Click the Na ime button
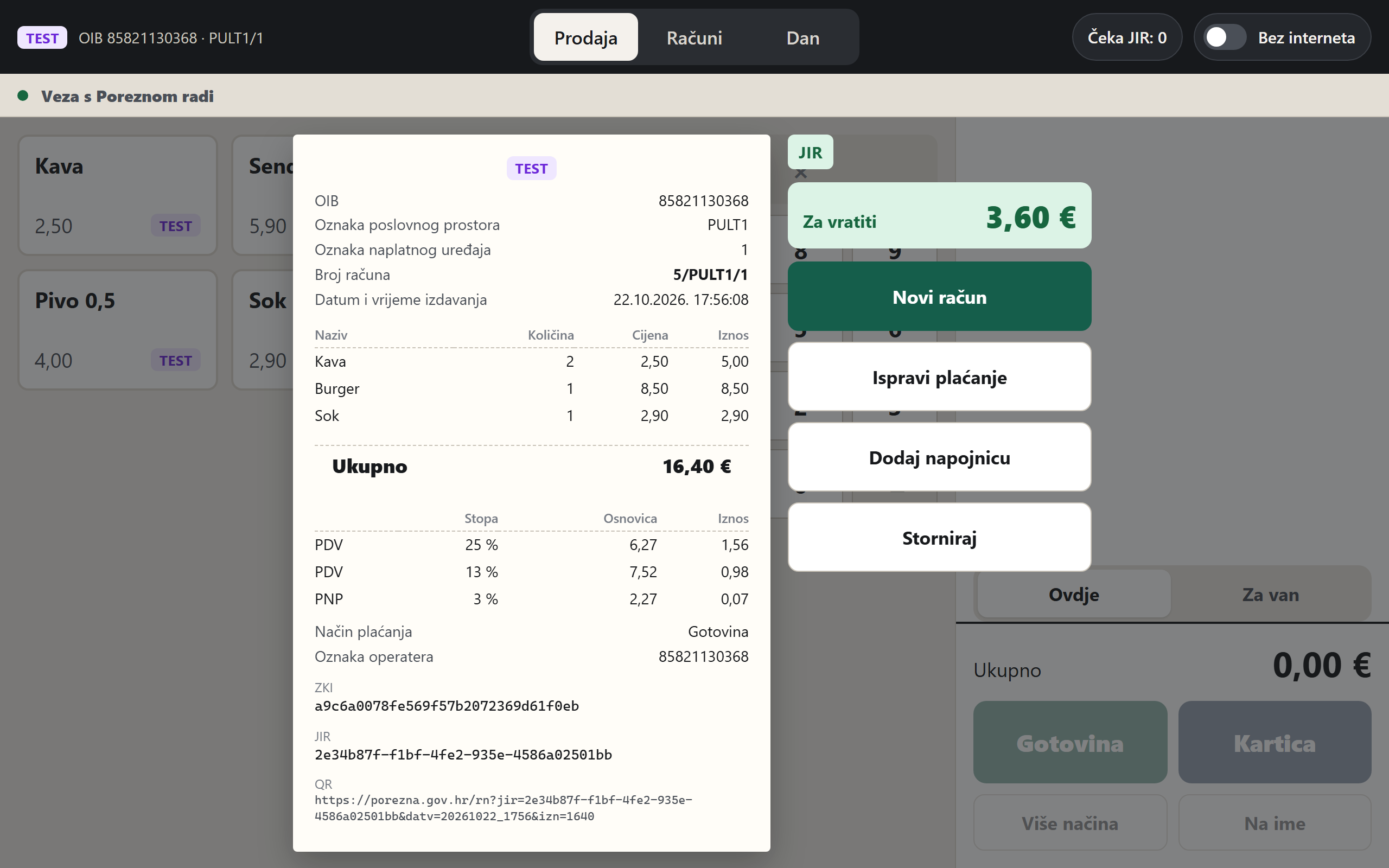This screenshot has height=868, width=1389. click(x=1274, y=822)
